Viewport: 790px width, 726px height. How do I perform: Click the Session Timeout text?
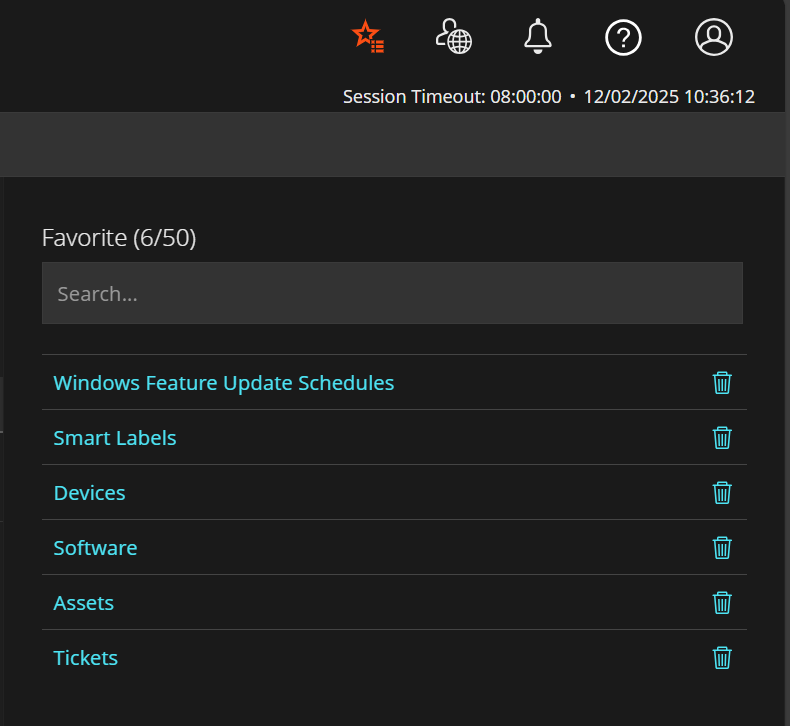[451, 97]
